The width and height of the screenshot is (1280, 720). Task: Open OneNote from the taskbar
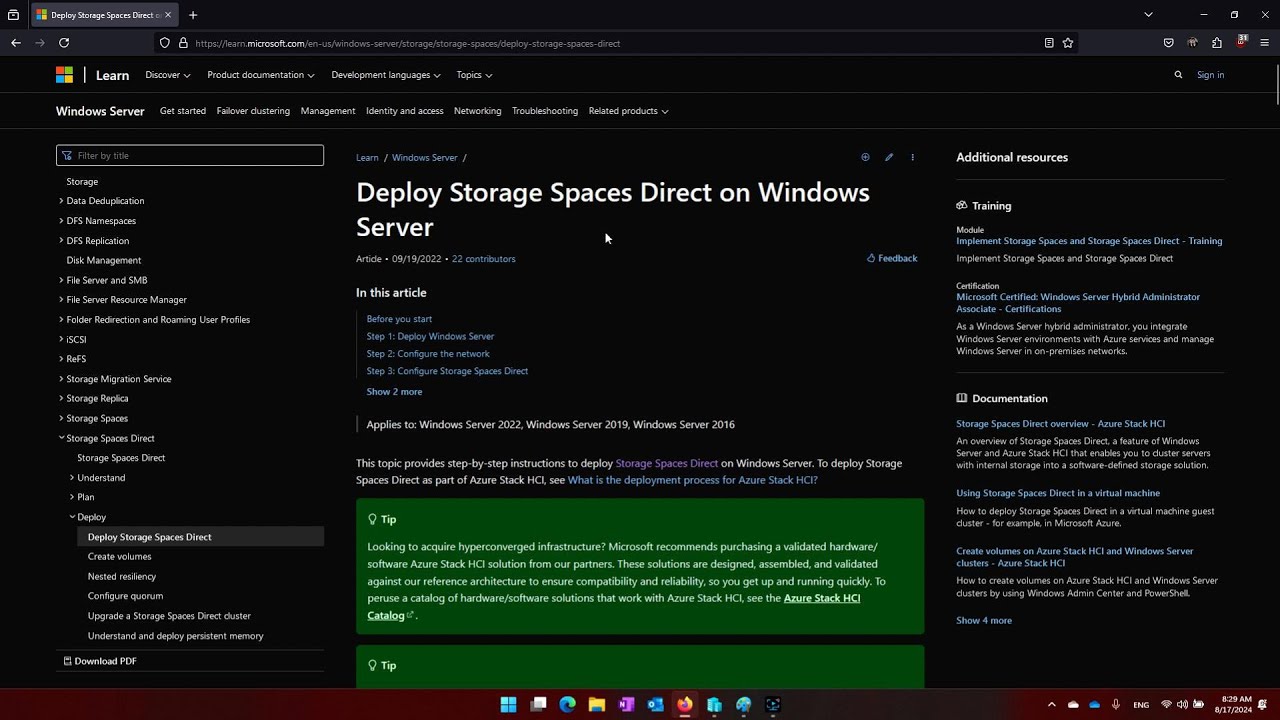[x=626, y=704]
